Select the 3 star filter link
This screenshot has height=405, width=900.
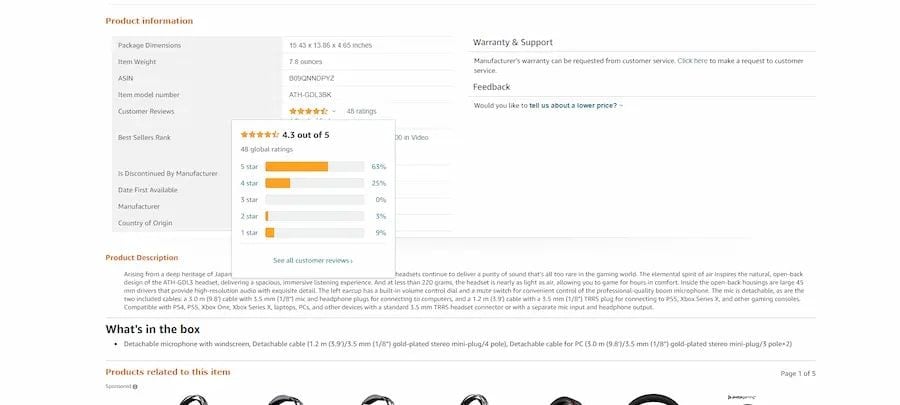[249, 200]
